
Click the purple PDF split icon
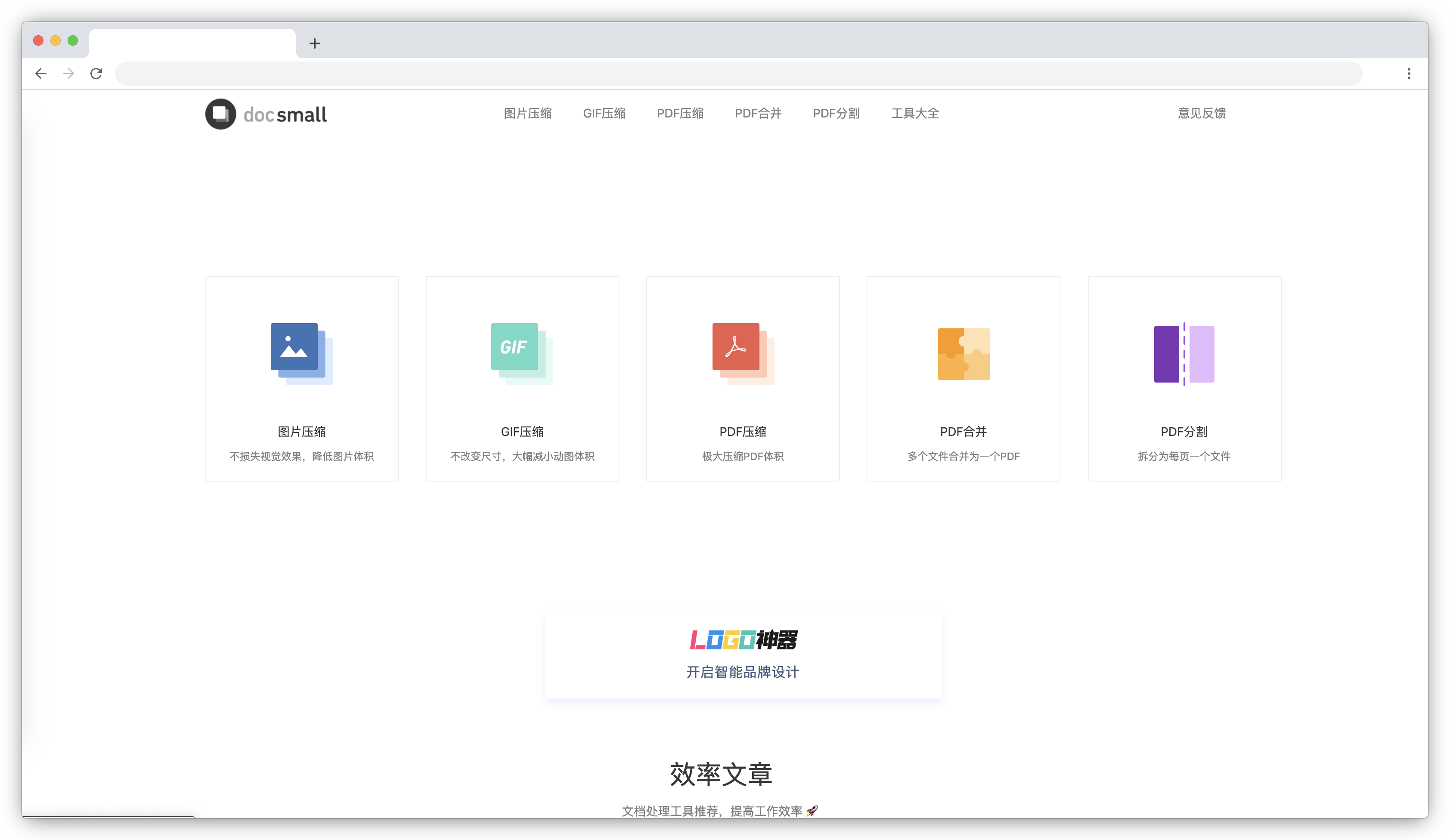(x=1184, y=354)
